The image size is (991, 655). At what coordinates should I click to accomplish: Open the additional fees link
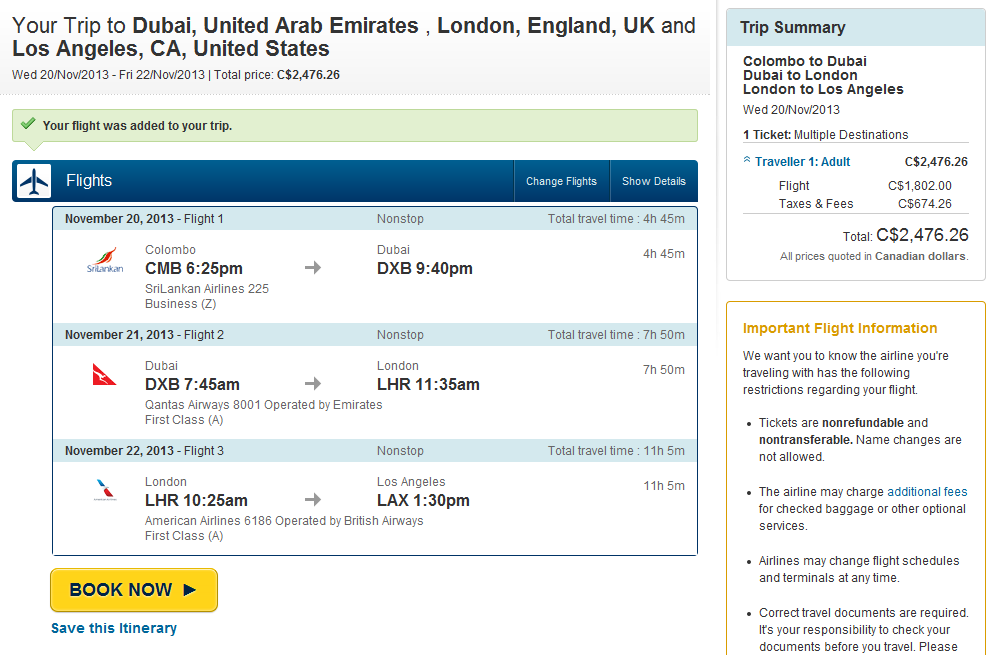coord(927,491)
